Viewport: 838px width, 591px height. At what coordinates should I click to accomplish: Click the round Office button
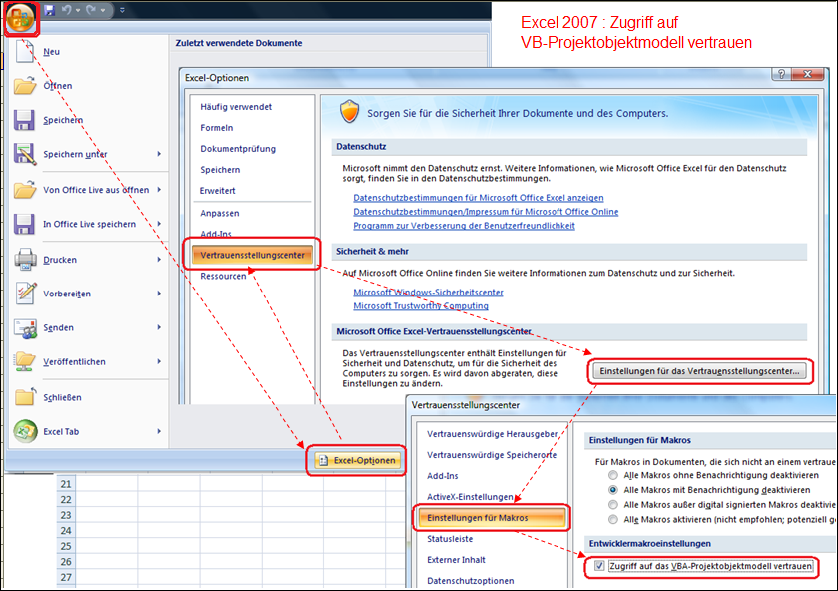[x=20, y=18]
